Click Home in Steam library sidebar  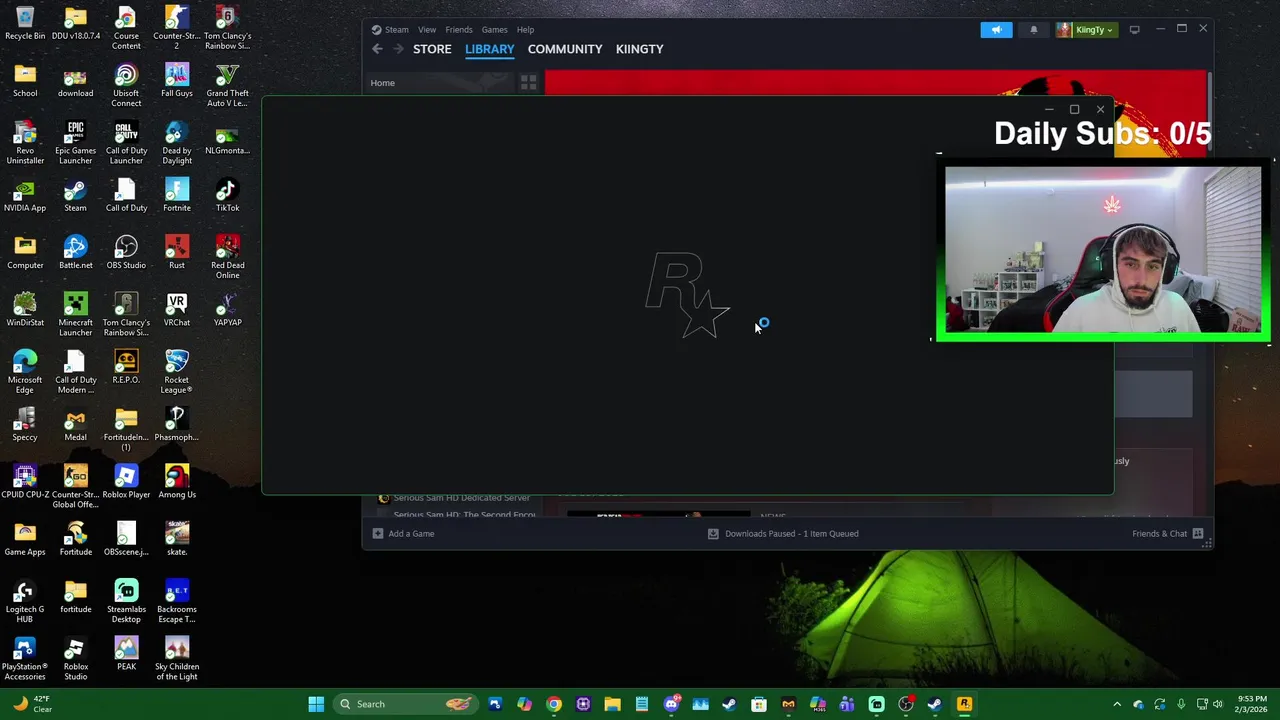(x=382, y=83)
